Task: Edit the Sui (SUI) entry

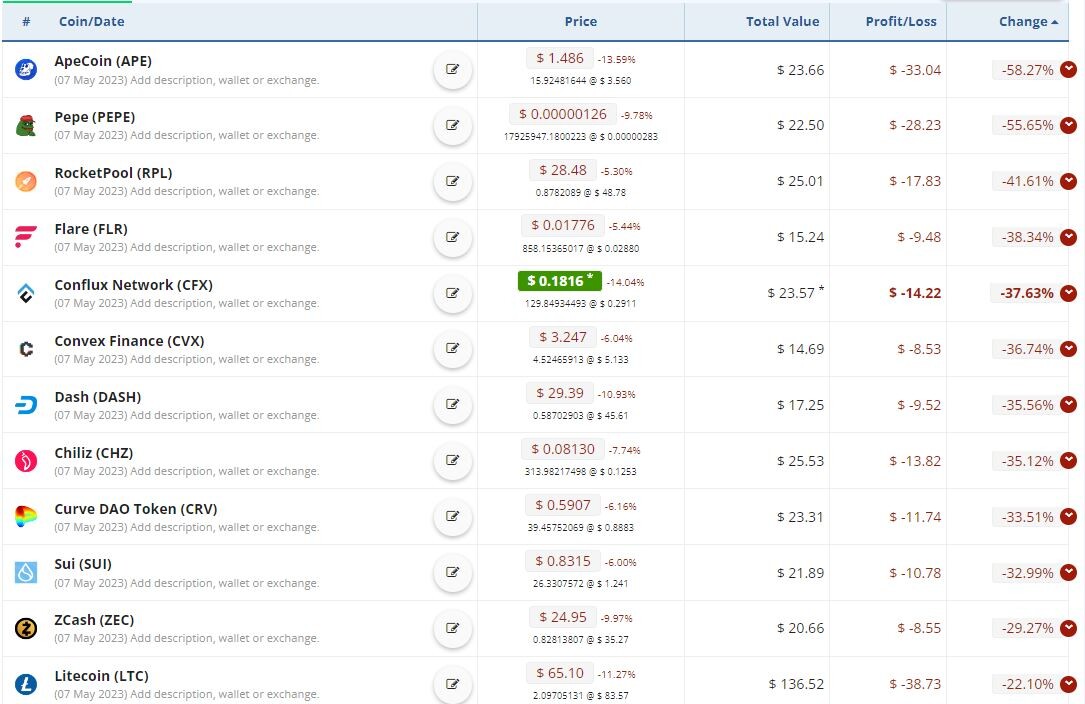Action: pyautogui.click(x=453, y=572)
